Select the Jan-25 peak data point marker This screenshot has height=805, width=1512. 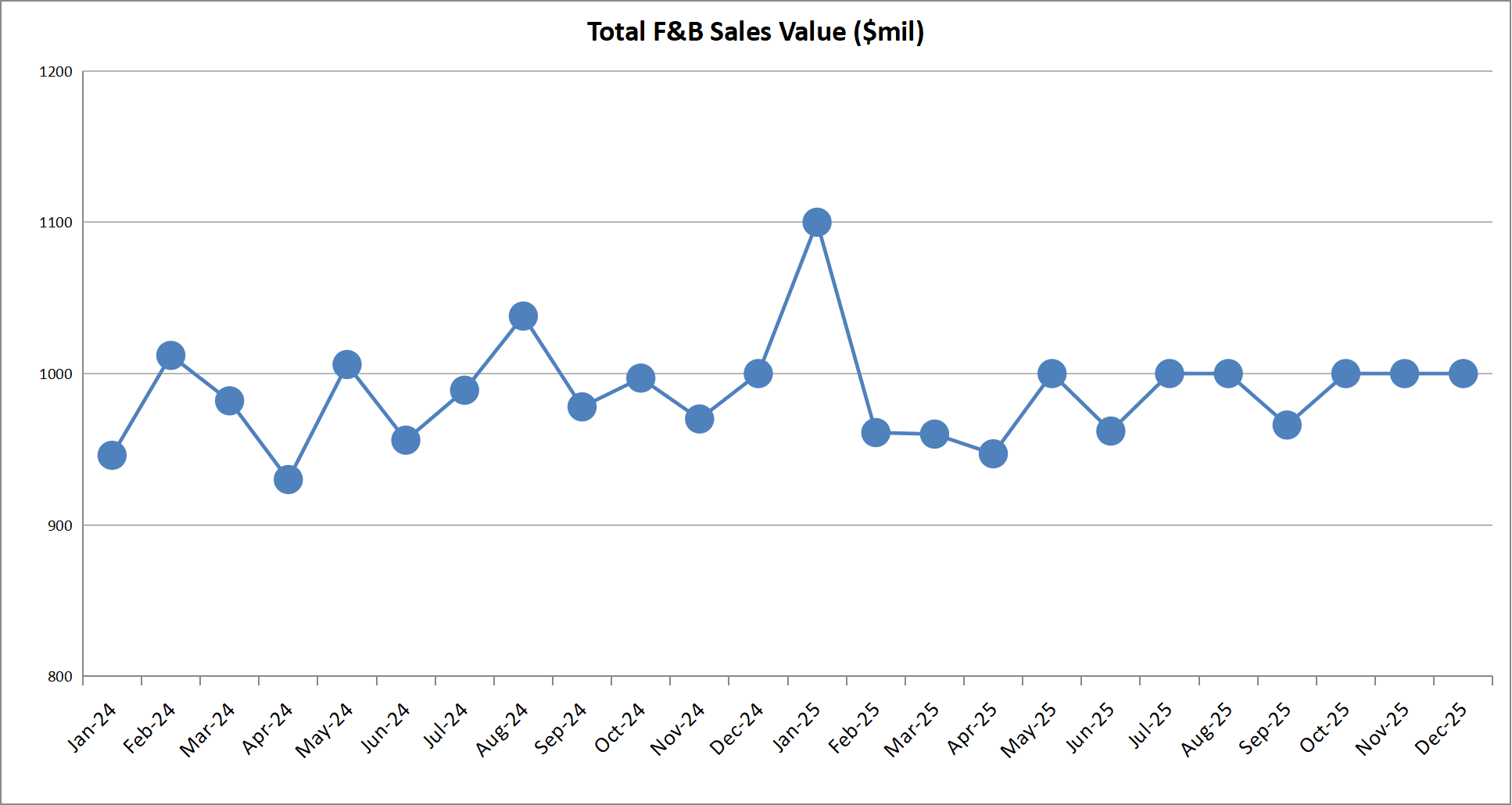[817, 223]
